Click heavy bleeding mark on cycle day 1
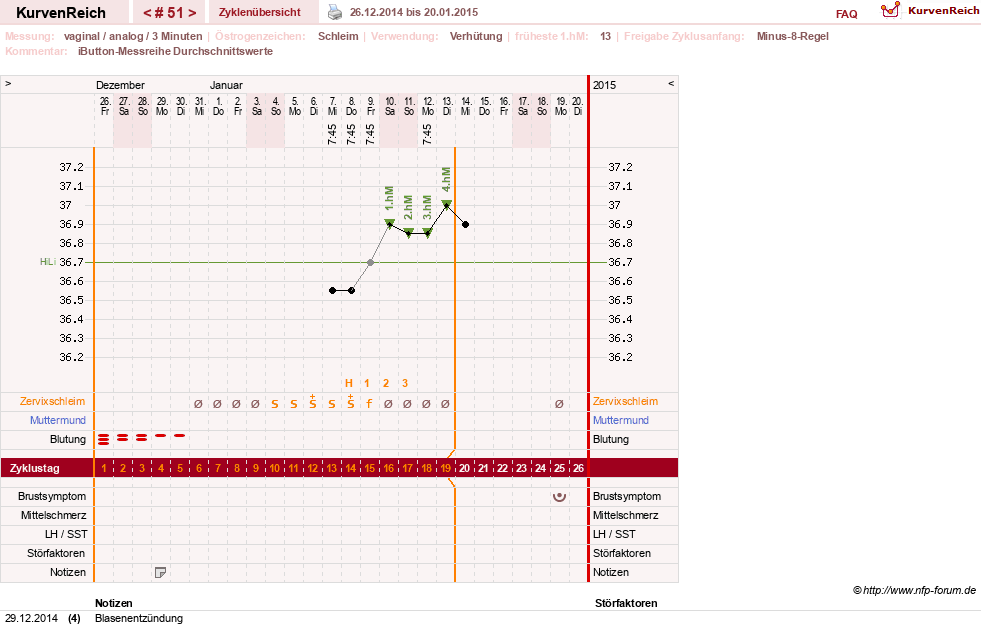Viewport: 981px width, 642px height. 104,439
